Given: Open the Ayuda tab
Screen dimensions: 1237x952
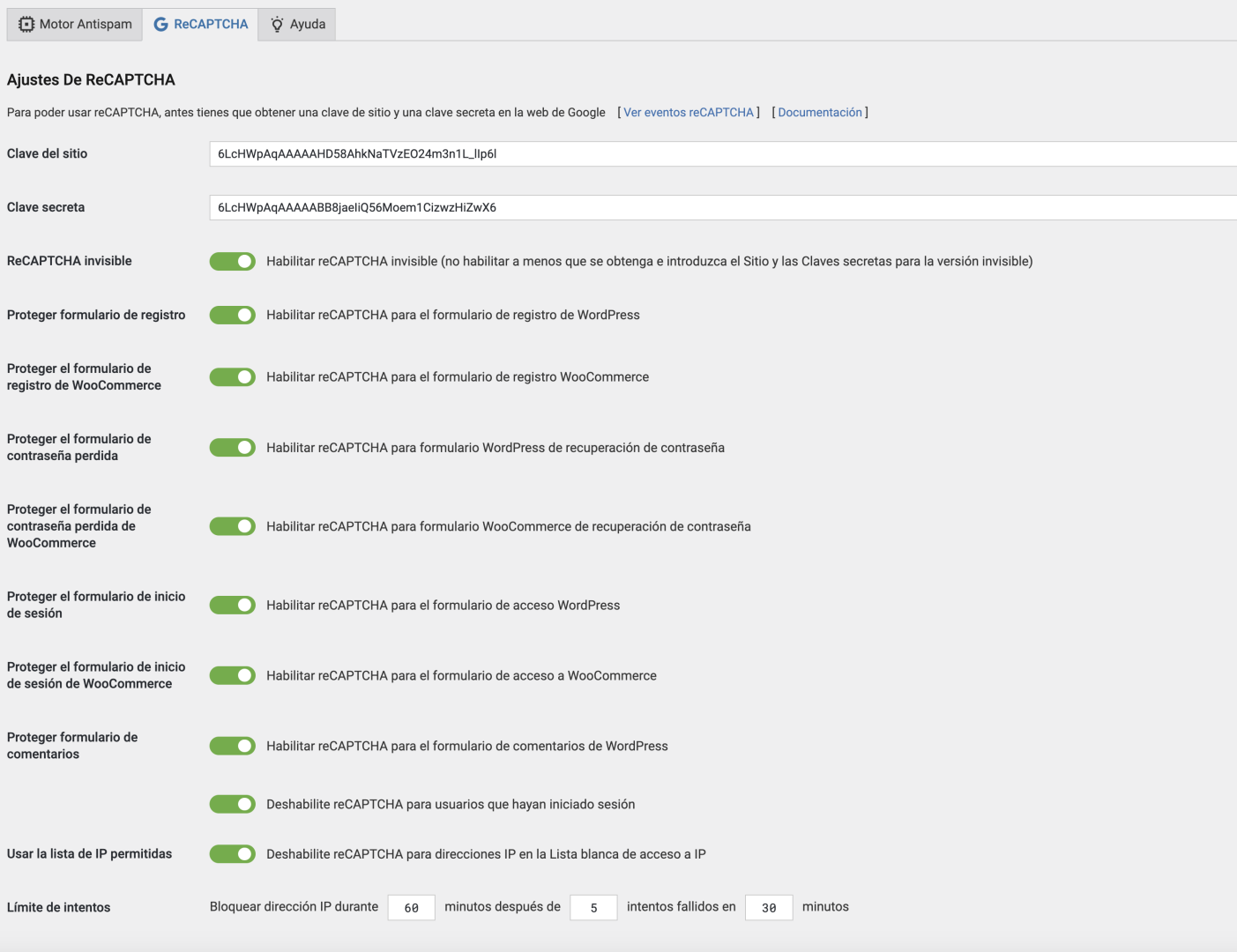Looking at the screenshot, I should pyautogui.click(x=297, y=25).
